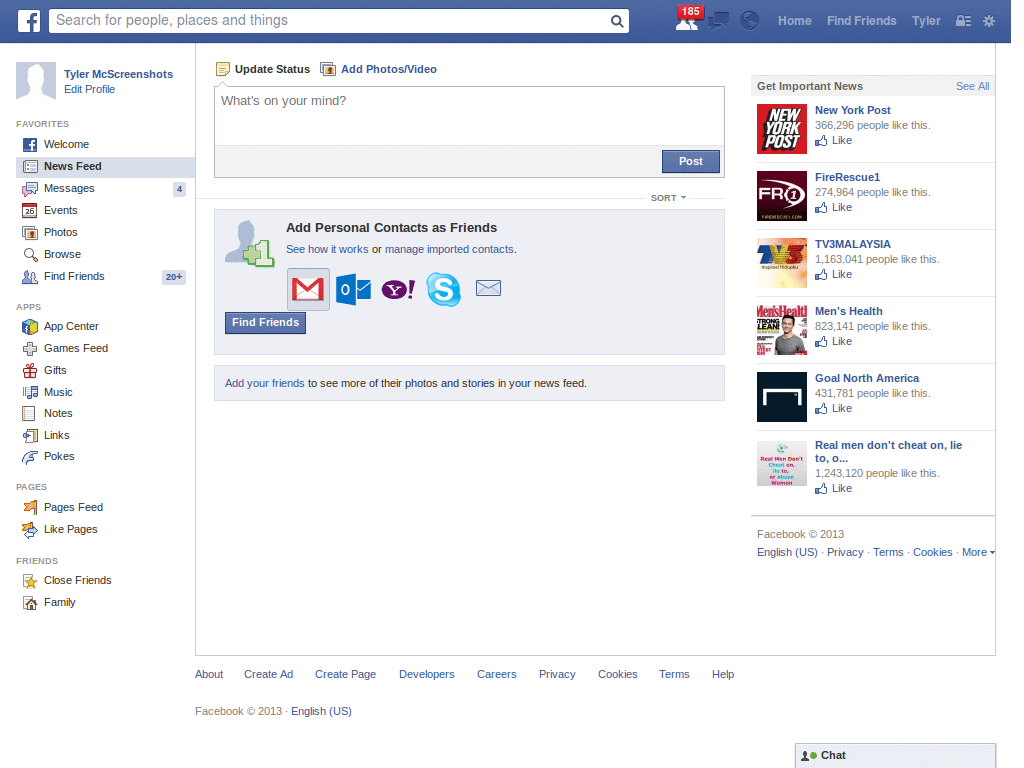This screenshot has height=768, width=1024.
Task: Like the FireRescue1 page
Action: pos(833,208)
